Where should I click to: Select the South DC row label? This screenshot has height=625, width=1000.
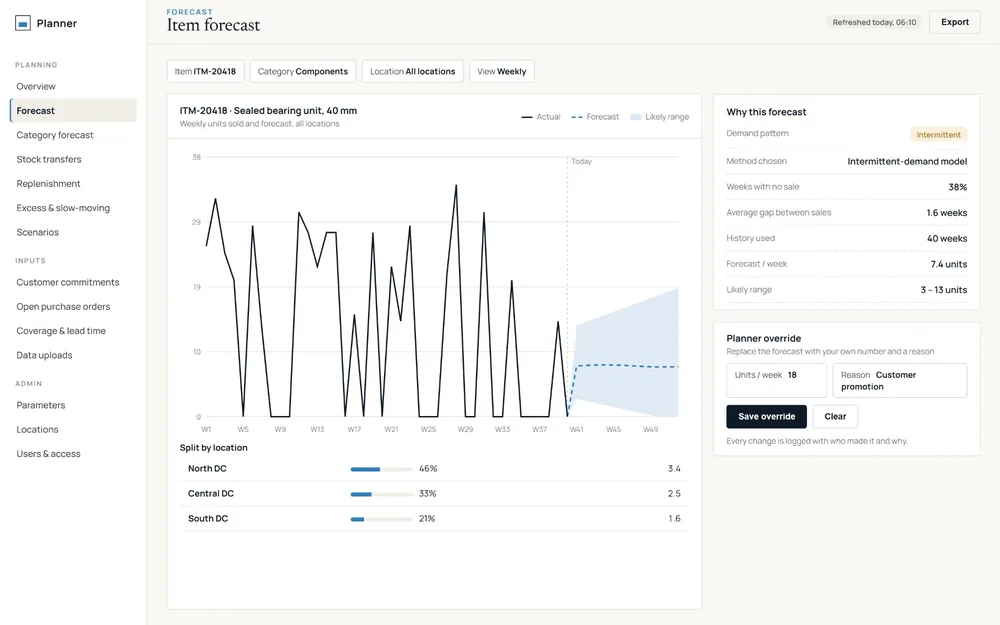coord(208,518)
